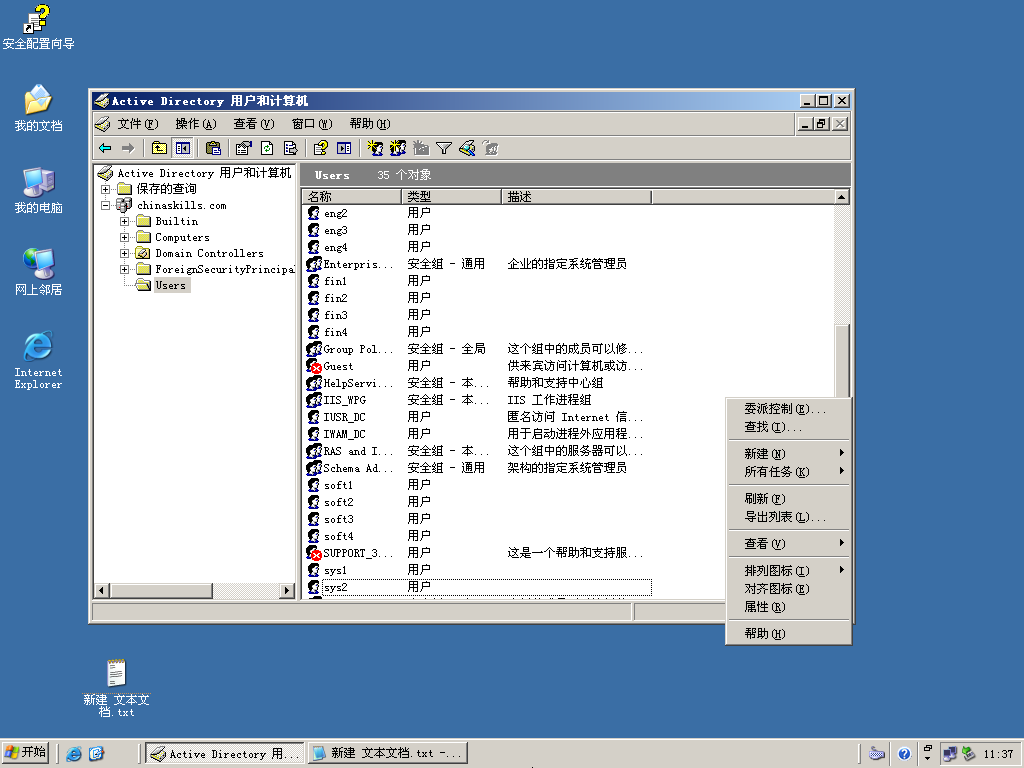Click the Export list toolbar icon
Viewport: 1024px width, 768px height.
(x=291, y=148)
